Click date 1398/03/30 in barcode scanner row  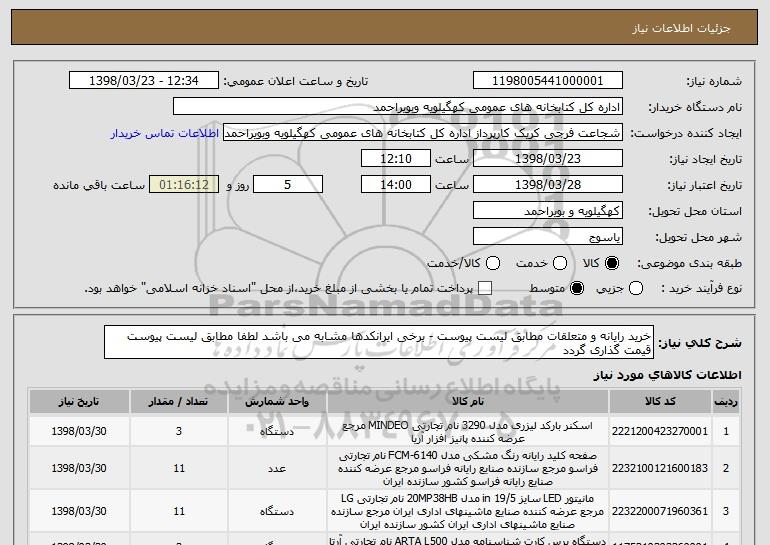[x=79, y=431]
